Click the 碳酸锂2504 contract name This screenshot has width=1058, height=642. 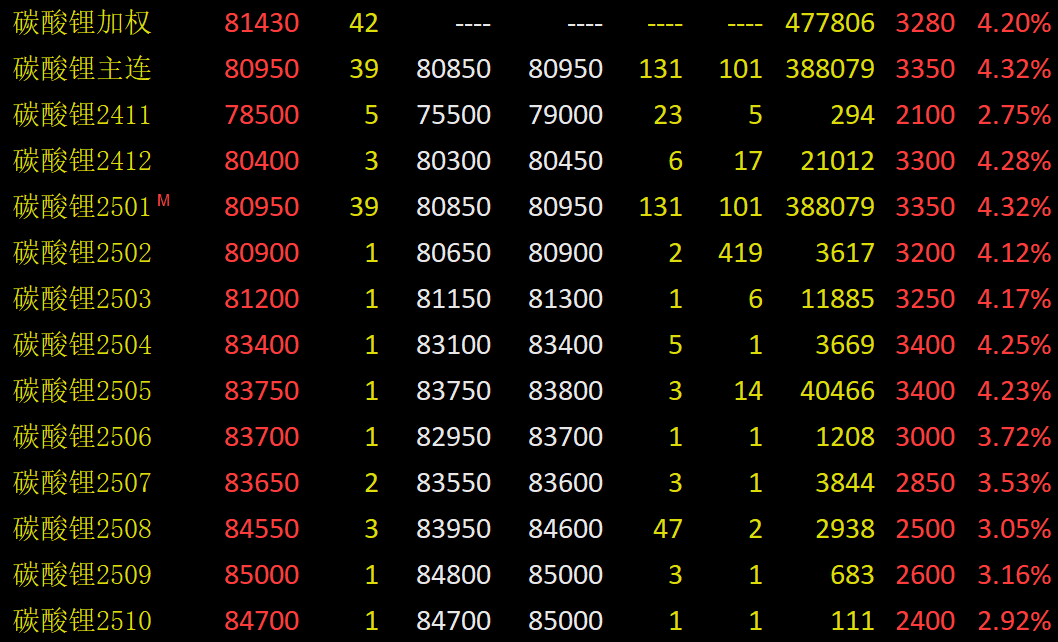pos(82,345)
